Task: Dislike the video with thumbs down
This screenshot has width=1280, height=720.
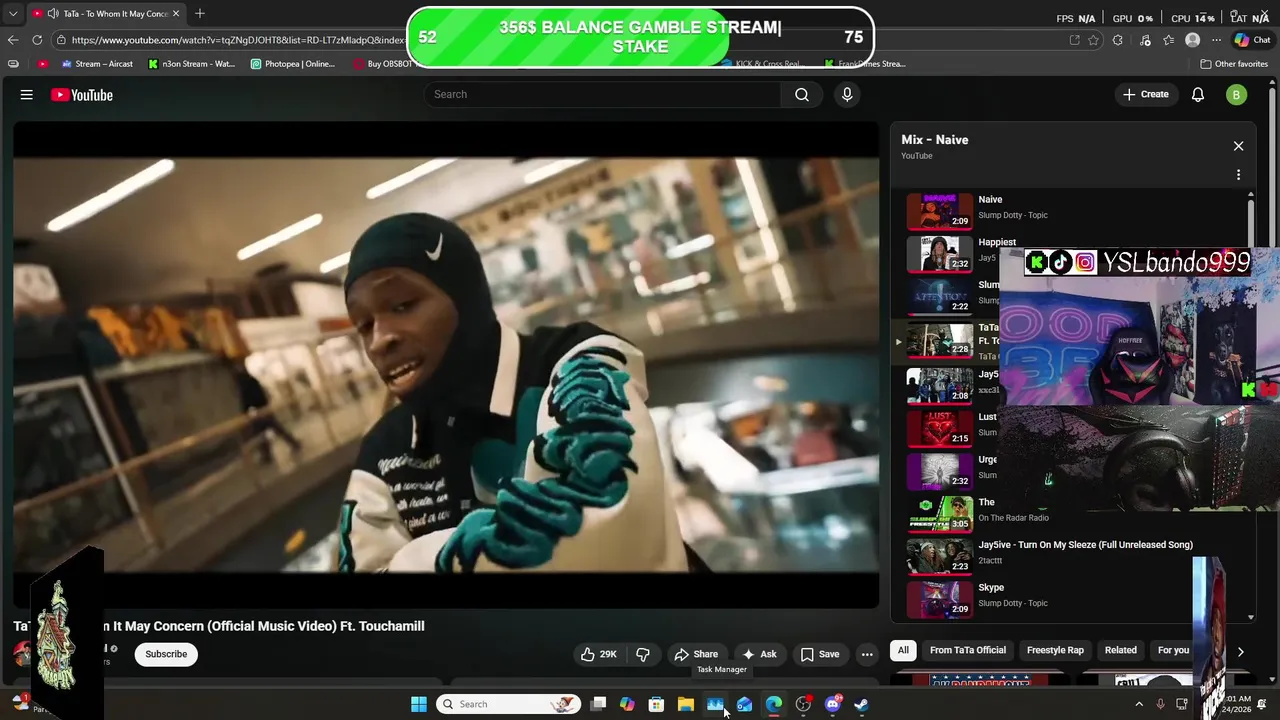Action: [x=643, y=654]
